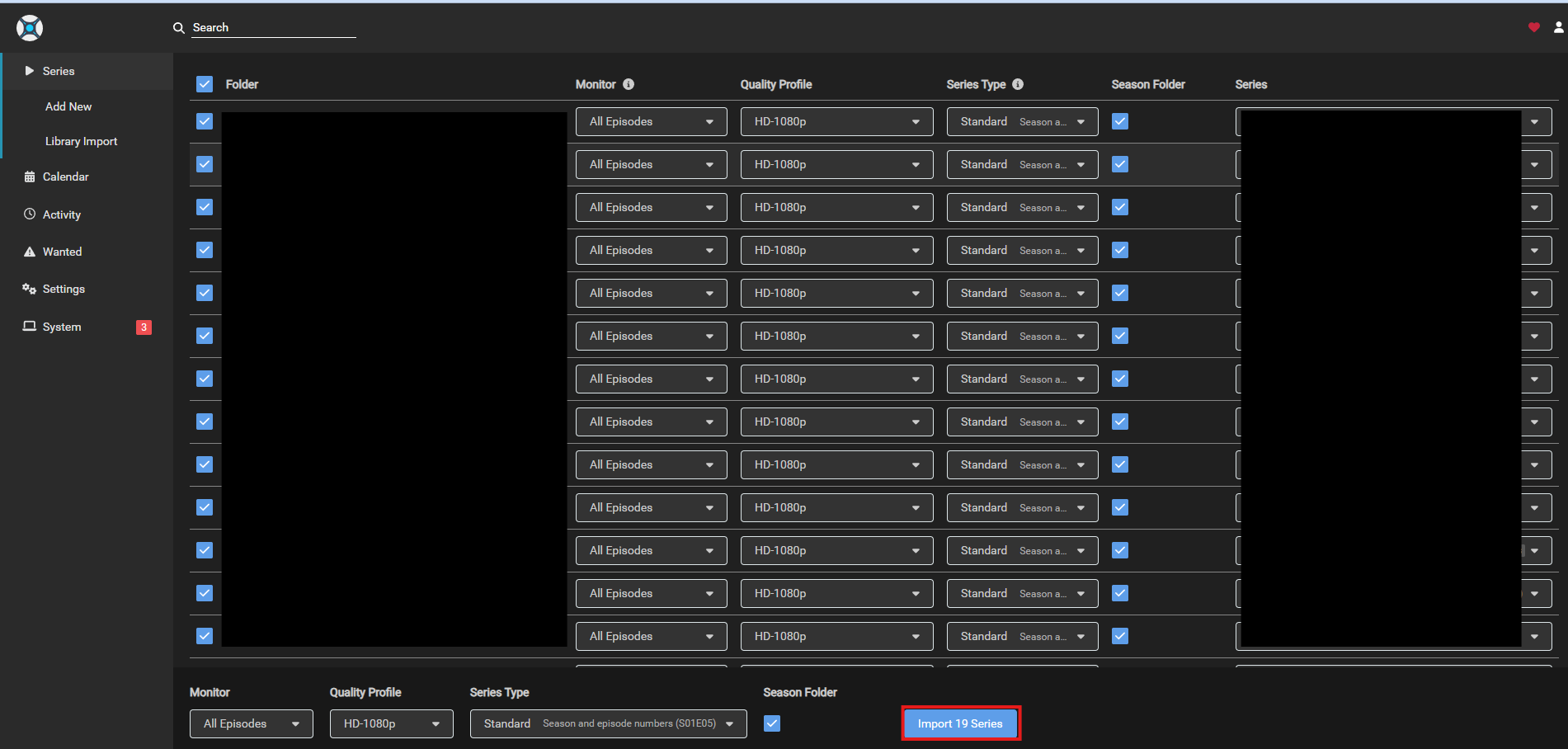Screen dimensions: 1568x749
Task: Toggle the second row's Season Folder checkbox
Action: tap(1120, 164)
